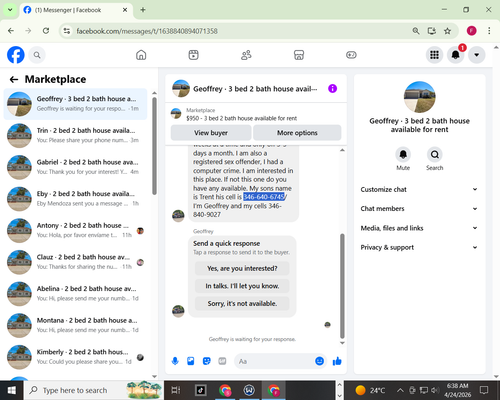The width and height of the screenshot is (500, 400).
Task: Click the profile picture in right panel
Action: 419,97
